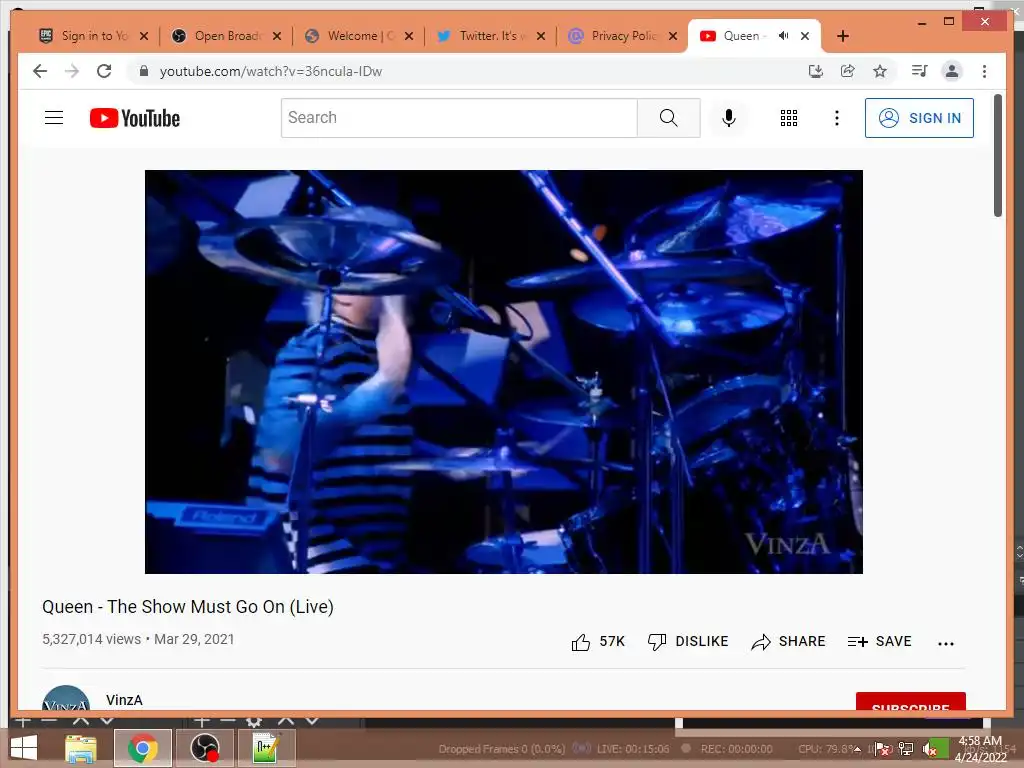The width and height of the screenshot is (1024, 768).
Task: Open the VinzA channel name
Action: click(x=124, y=700)
